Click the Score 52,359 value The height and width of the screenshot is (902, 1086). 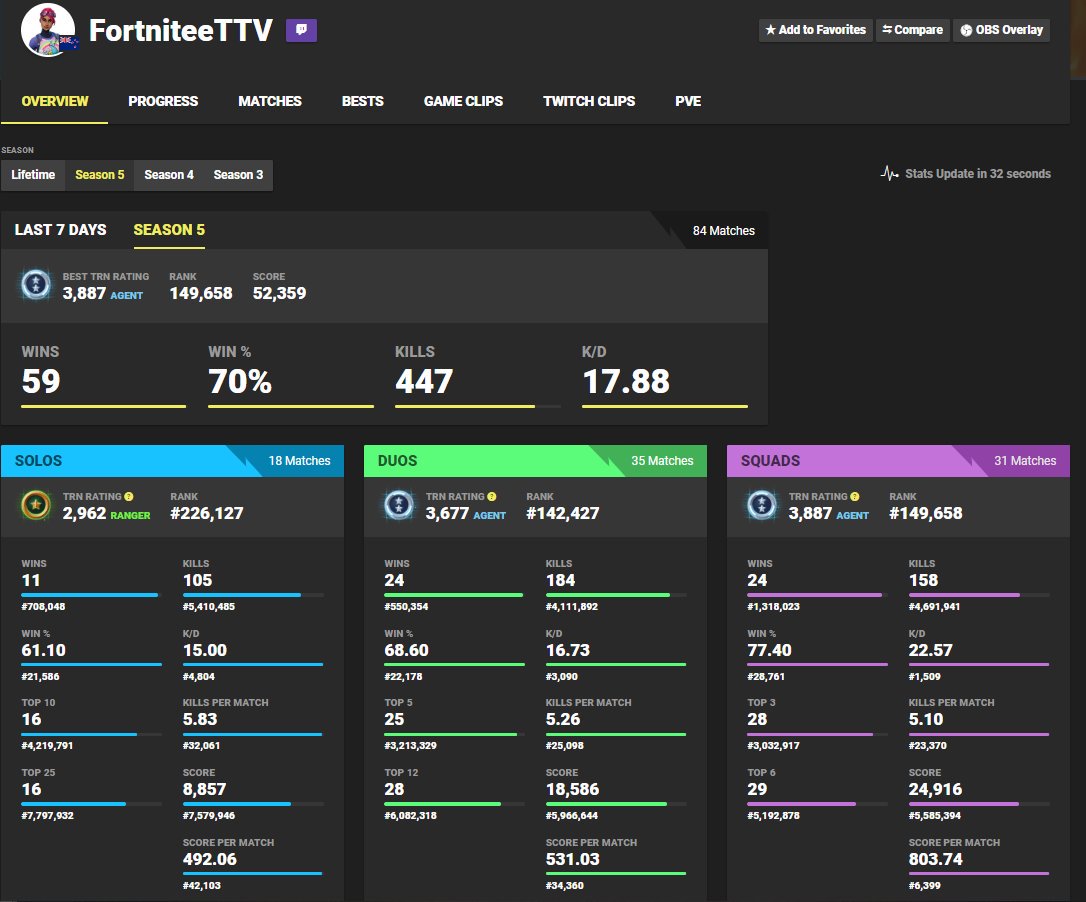(279, 293)
